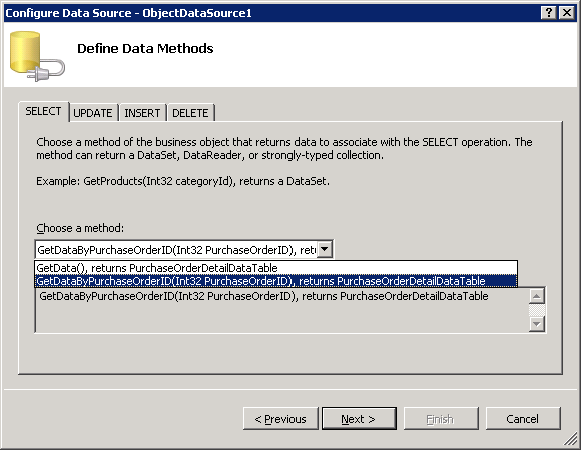This screenshot has height=450, width=581.
Task: Open the INSERT tab
Action: pos(142,113)
